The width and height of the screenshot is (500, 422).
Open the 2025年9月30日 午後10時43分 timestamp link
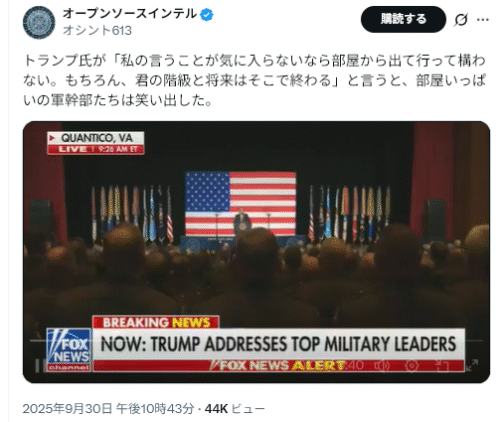[109, 408]
